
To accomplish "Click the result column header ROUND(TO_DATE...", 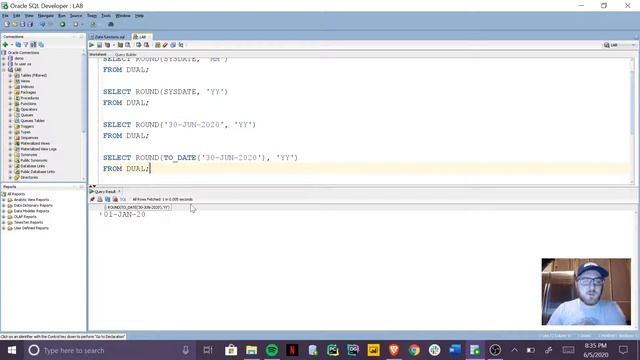I will (138, 207).
